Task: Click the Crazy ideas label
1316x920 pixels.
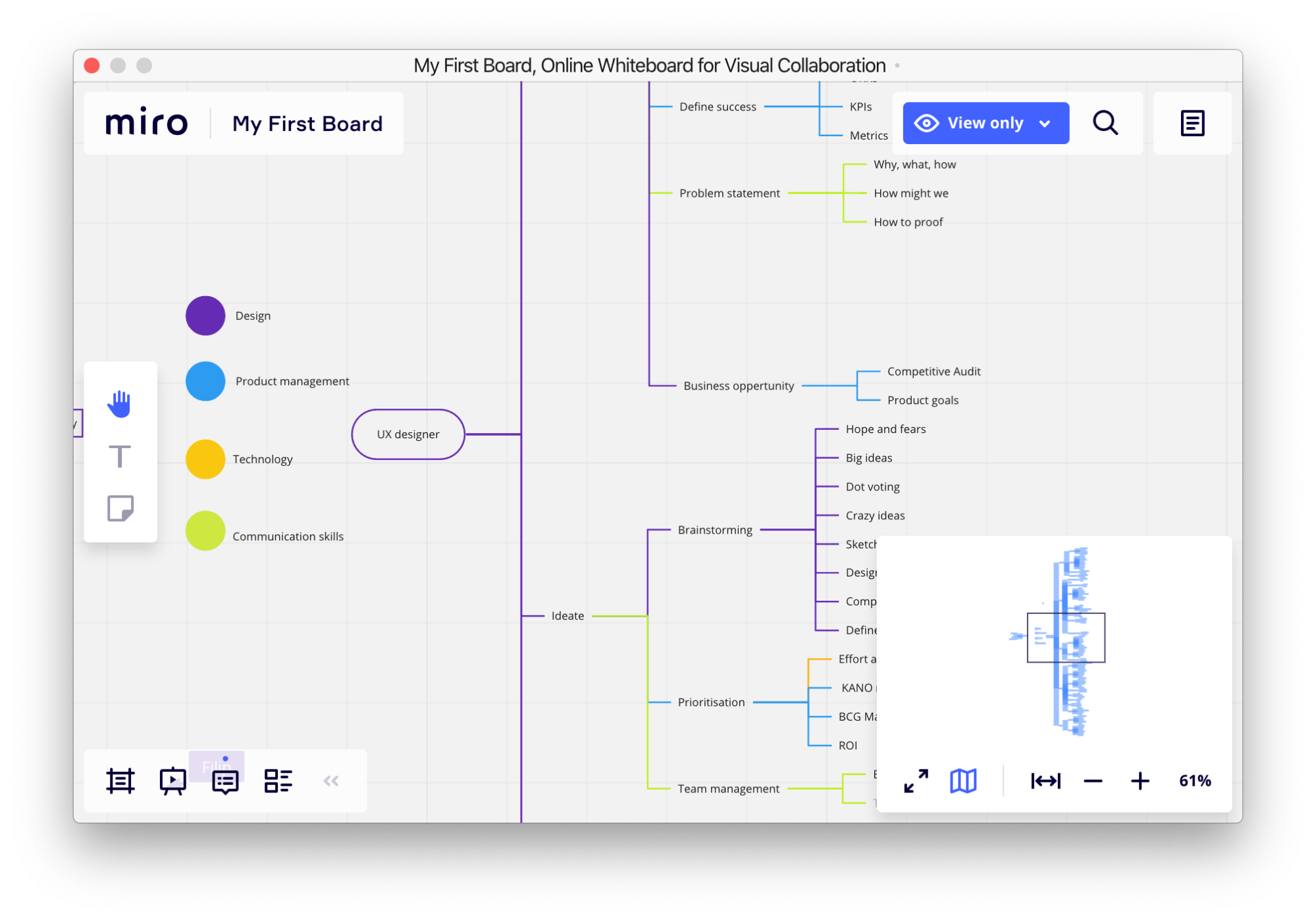Action: tap(875, 515)
